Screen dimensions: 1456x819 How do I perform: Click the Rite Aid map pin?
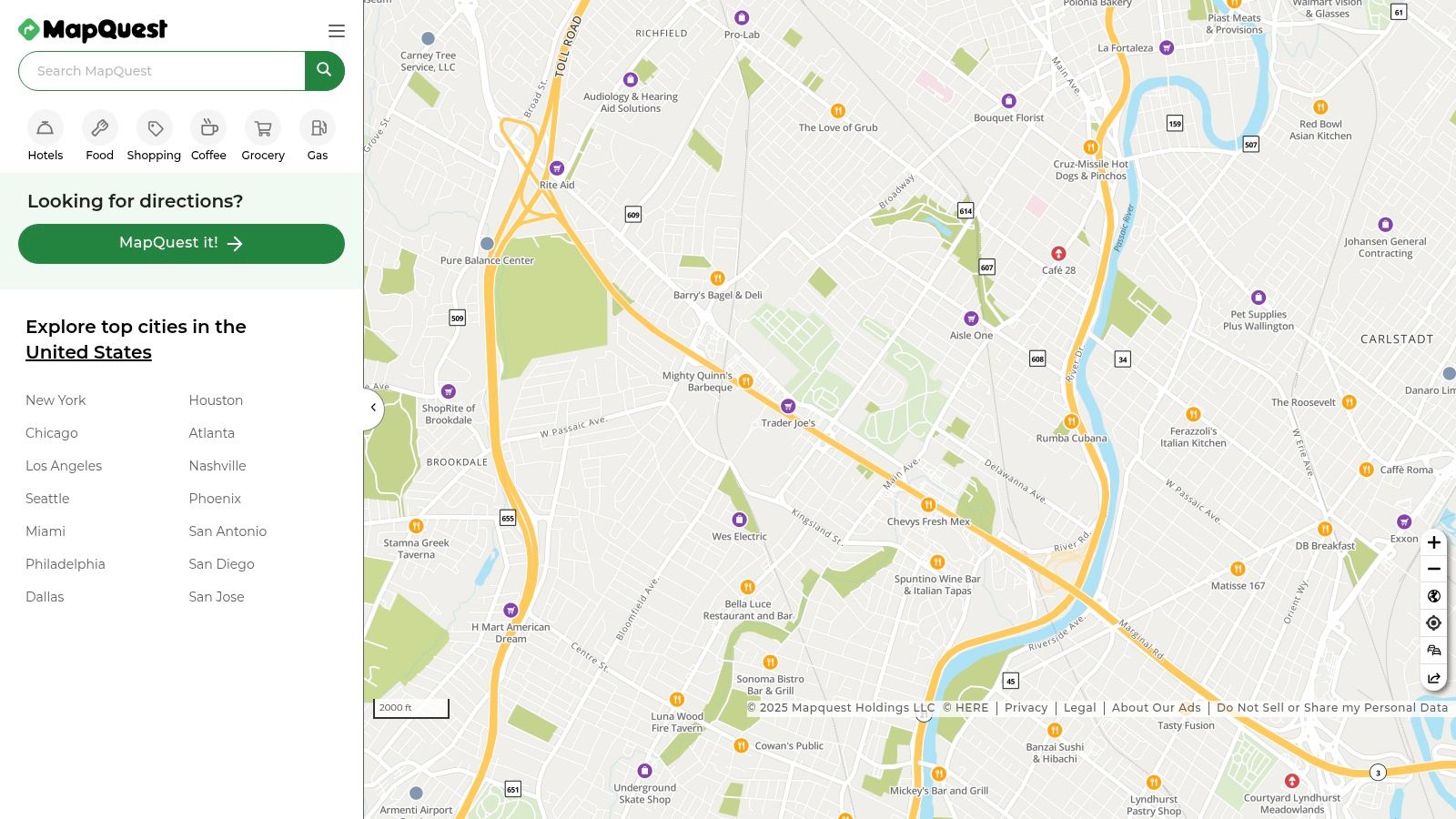[557, 168]
